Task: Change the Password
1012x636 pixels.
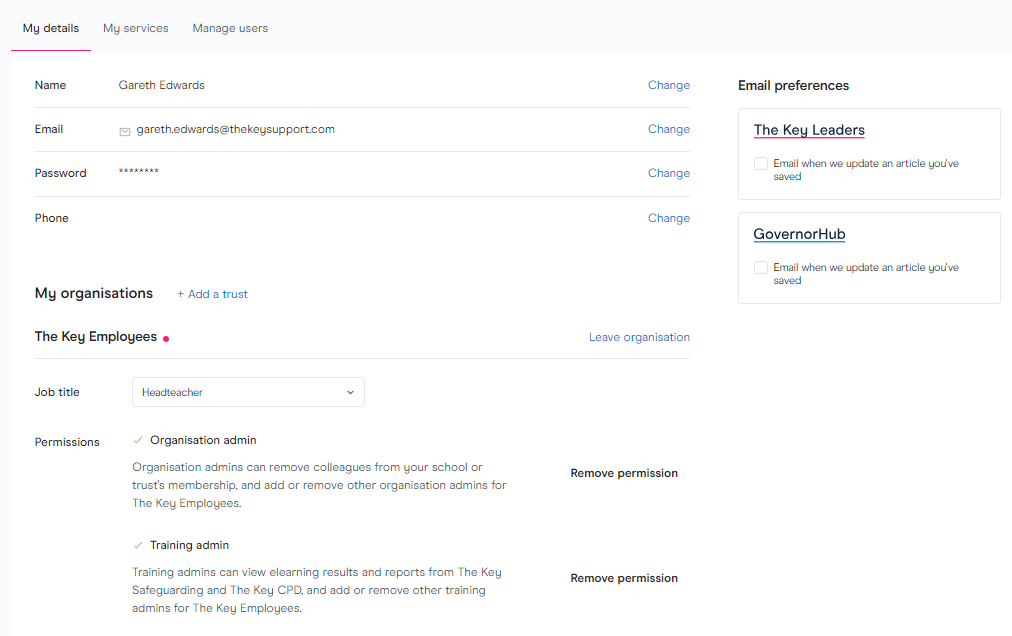Action: tap(669, 173)
